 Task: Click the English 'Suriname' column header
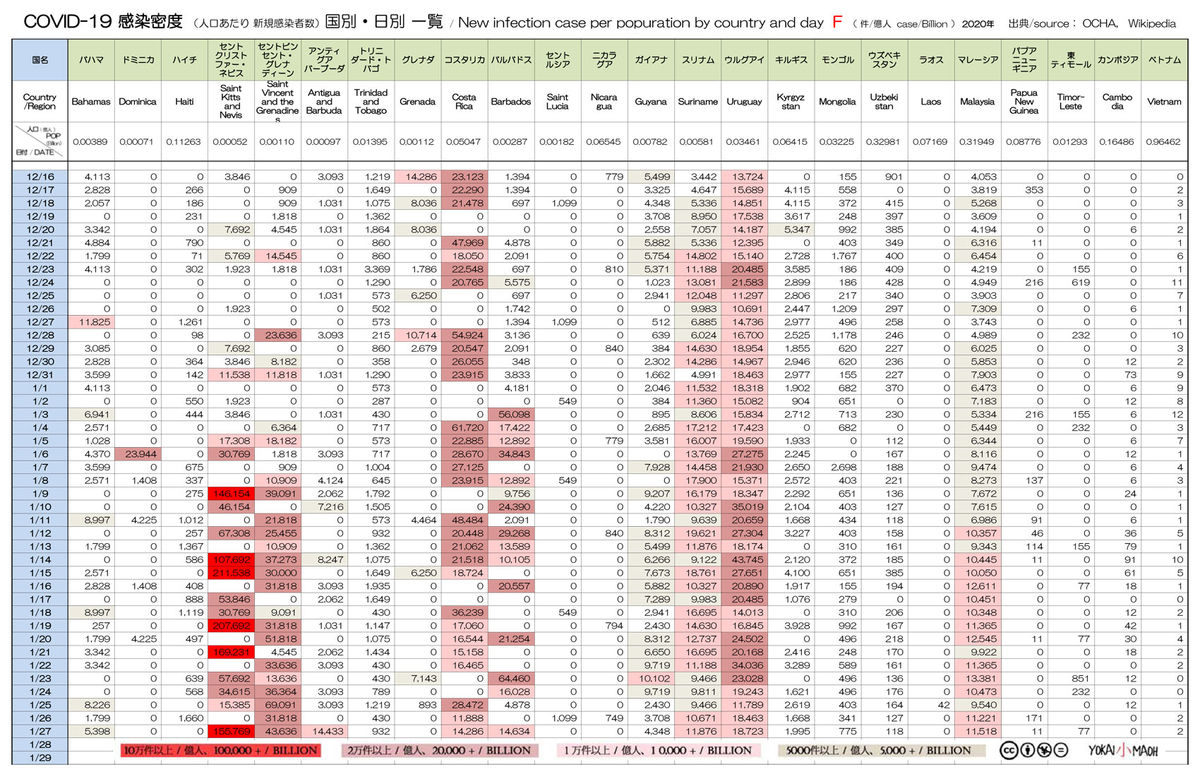point(697,102)
